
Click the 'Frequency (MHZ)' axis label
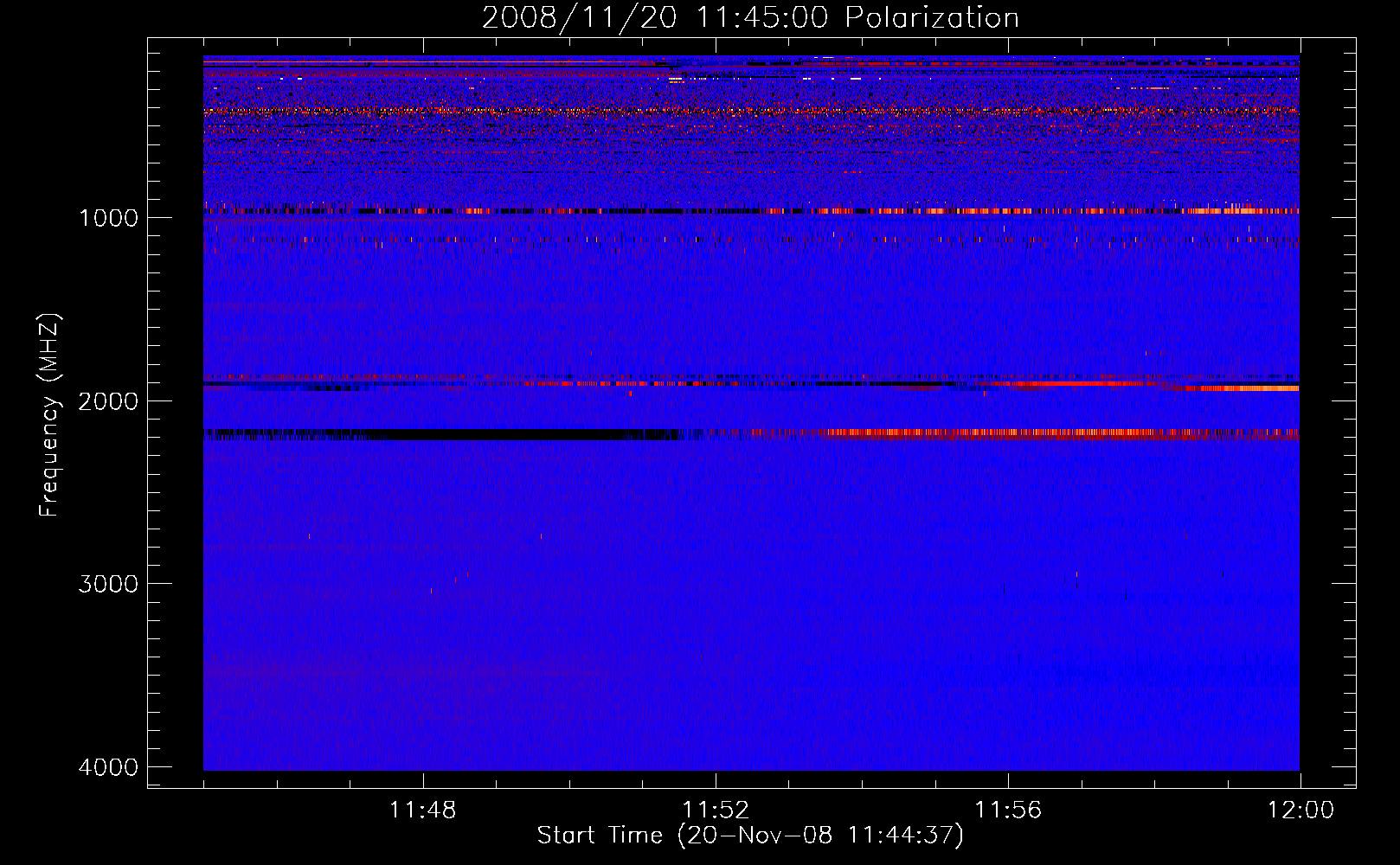coord(50,415)
